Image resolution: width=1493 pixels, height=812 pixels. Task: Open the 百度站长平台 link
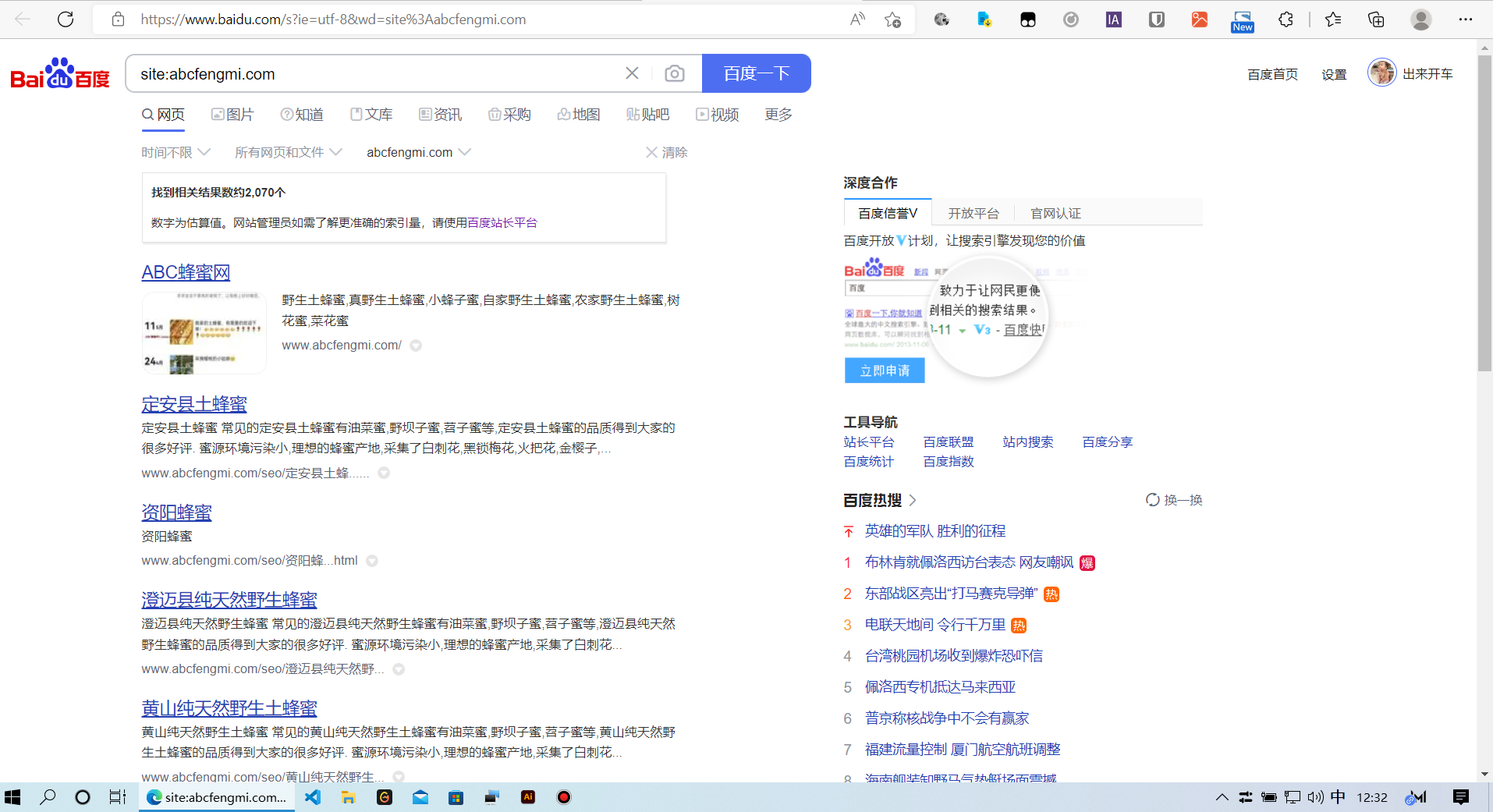(503, 222)
